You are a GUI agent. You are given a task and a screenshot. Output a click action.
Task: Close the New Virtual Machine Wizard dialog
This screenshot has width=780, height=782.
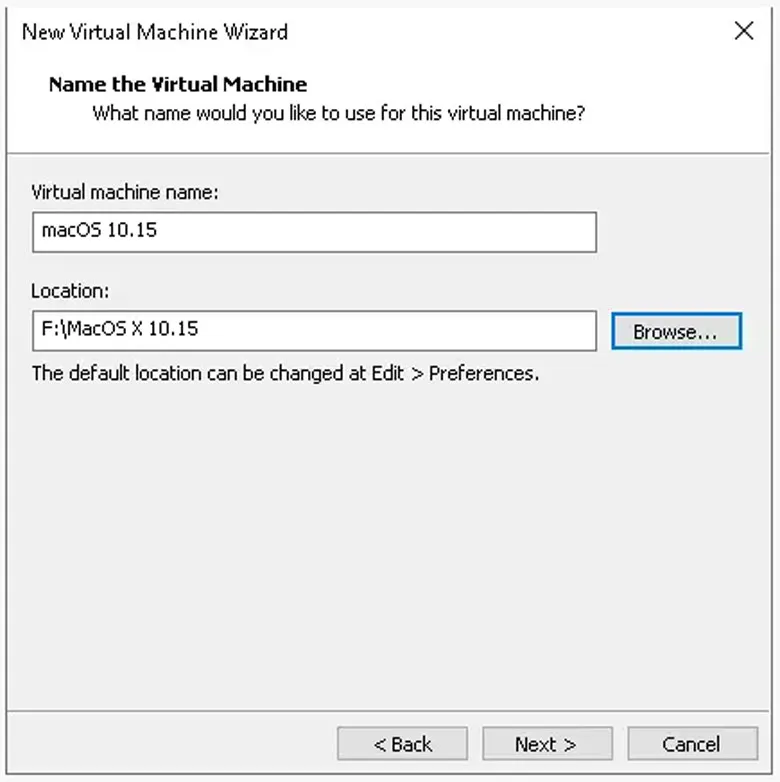pyautogui.click(x=743, y=31)
